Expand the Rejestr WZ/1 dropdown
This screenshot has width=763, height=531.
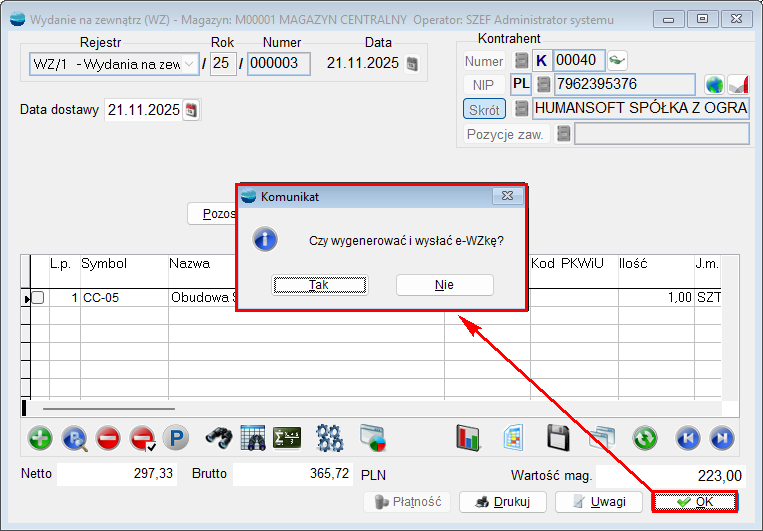190,64
